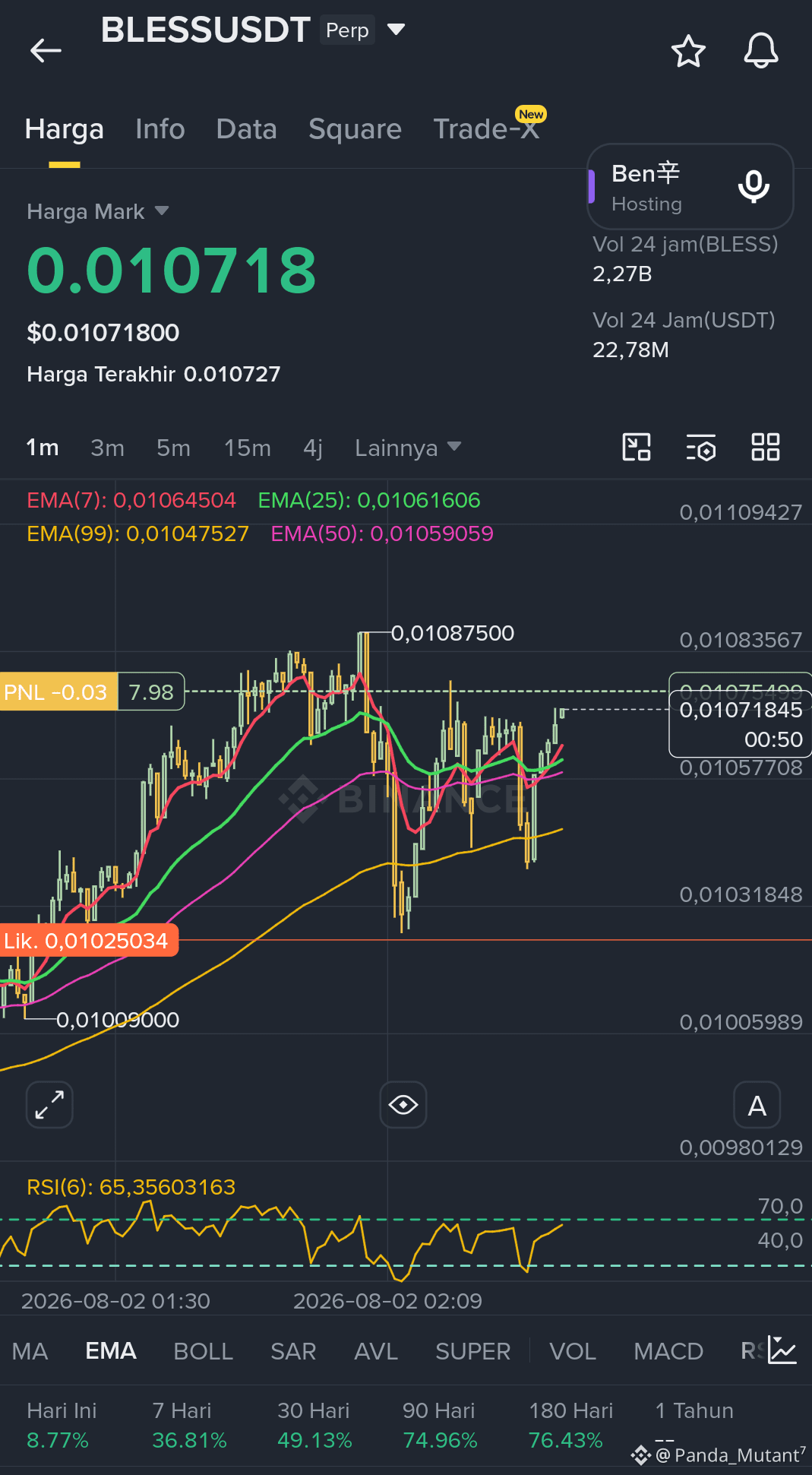Tap Harga Terakhir 0.010727

coord(153,374)
